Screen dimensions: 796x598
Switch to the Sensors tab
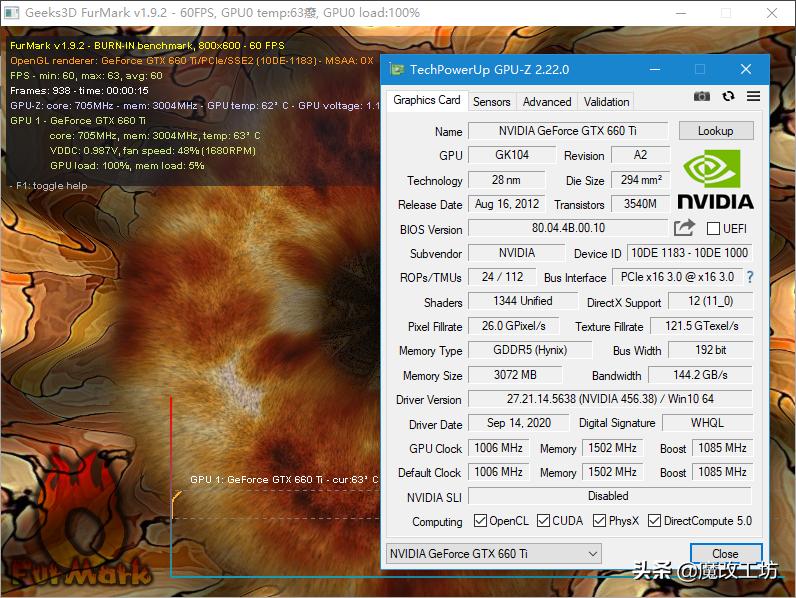491,101
